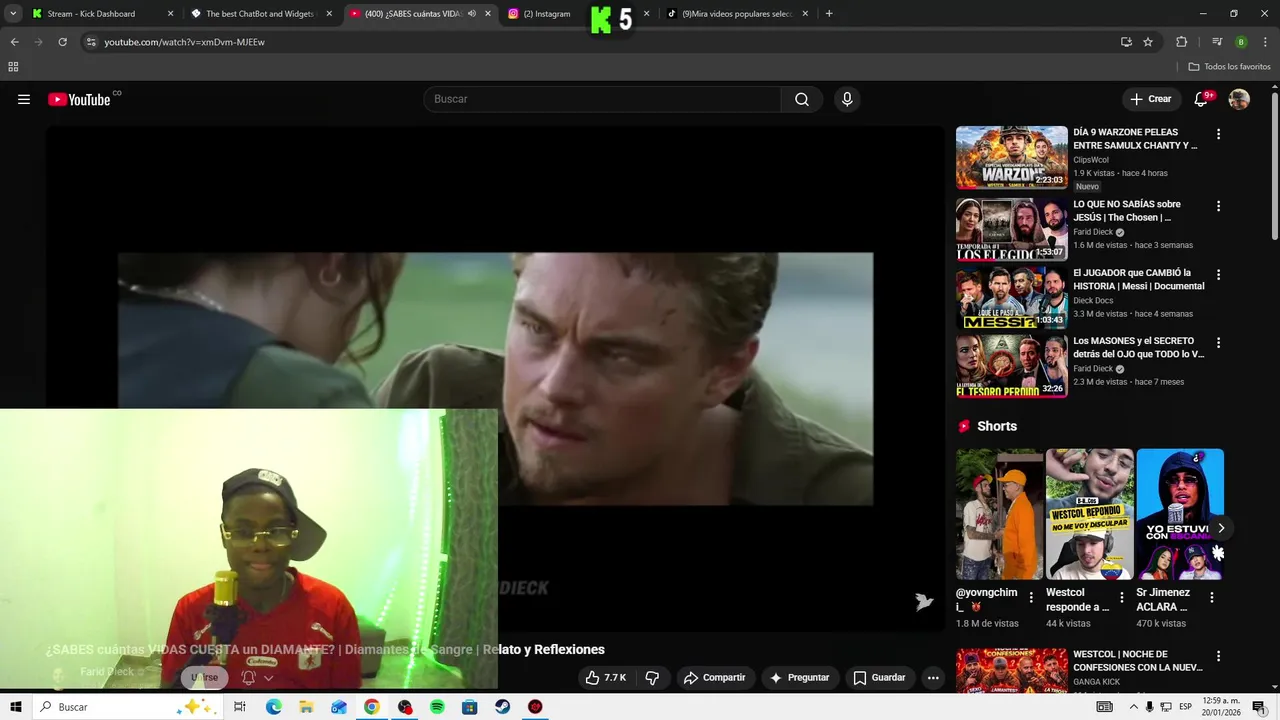The image size is (1280, 720).
Task: Open the tab search dropdown
Action: click(x=13, y=14)
